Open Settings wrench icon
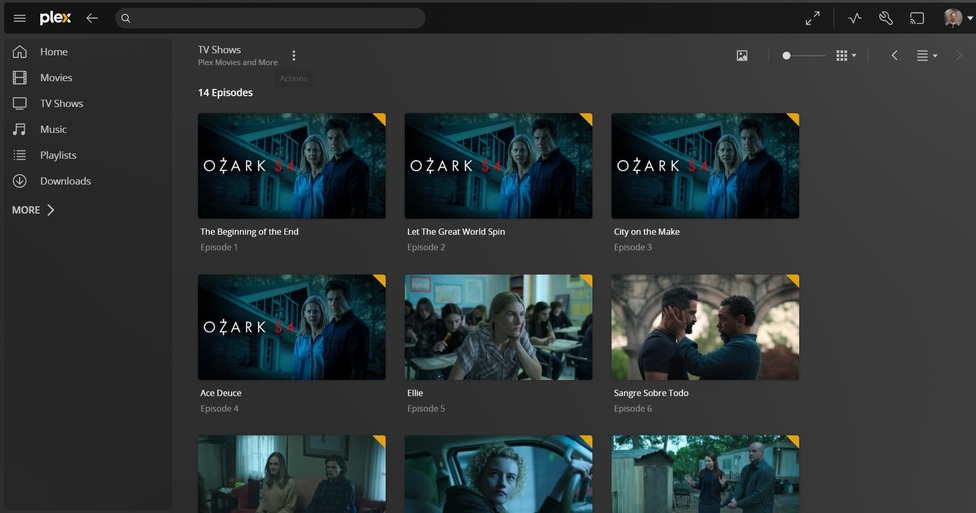This screenshot has width=976, height=513. [886, 18]
